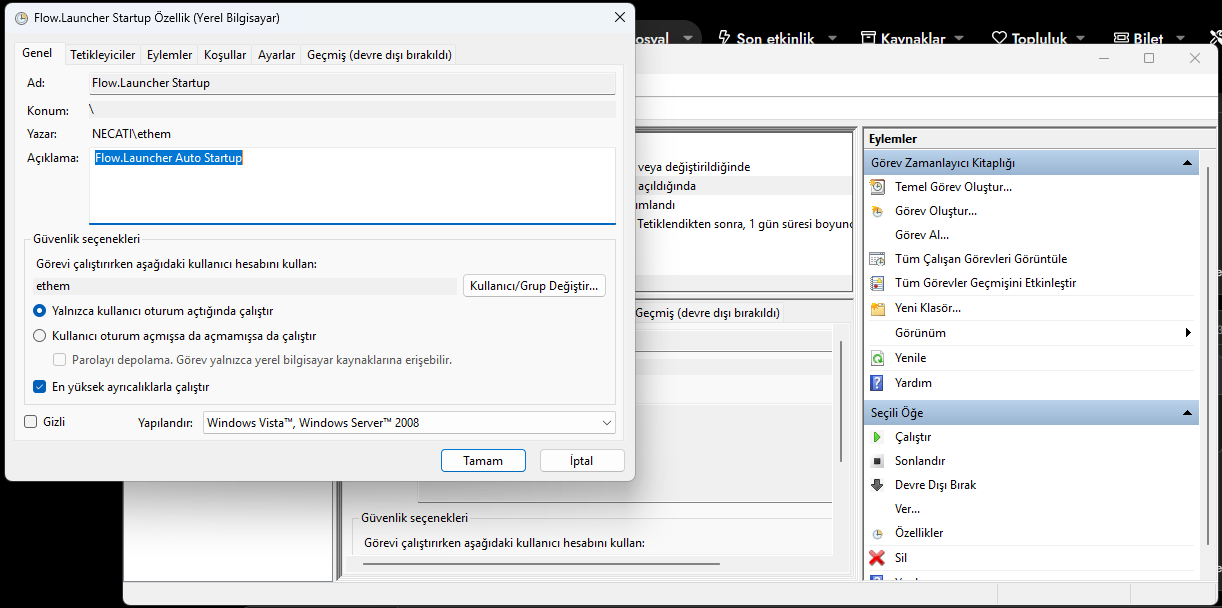Screen dimensions: 1222x608
Task: Click the user account ethem field
Action: coord(245,286)
